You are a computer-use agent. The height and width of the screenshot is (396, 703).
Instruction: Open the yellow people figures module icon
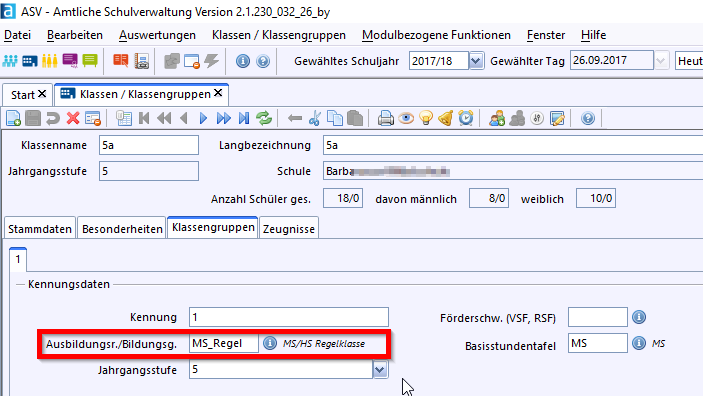[50, 61]
